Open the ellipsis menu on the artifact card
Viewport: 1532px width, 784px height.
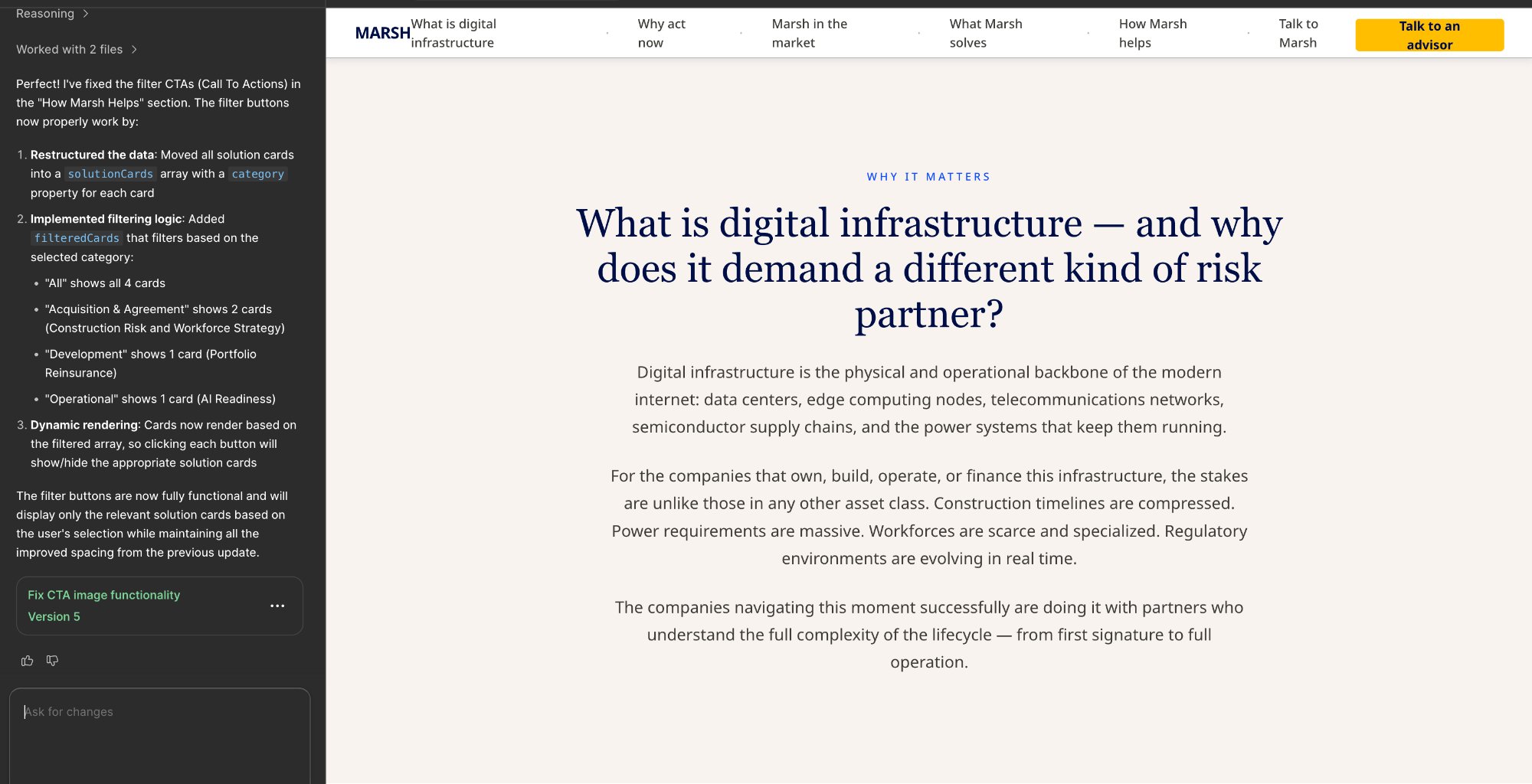(277, 606)
